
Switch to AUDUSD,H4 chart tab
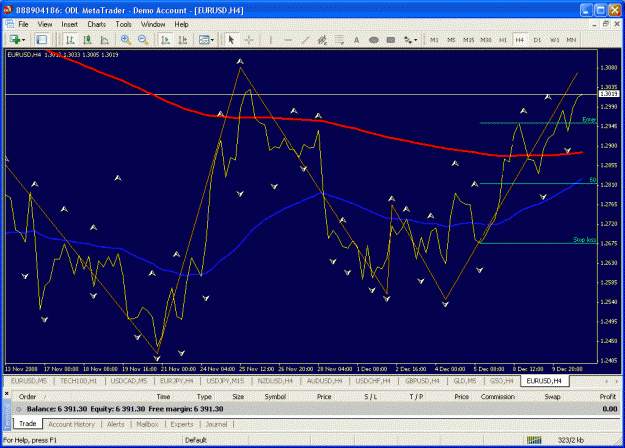coord(324,381)
